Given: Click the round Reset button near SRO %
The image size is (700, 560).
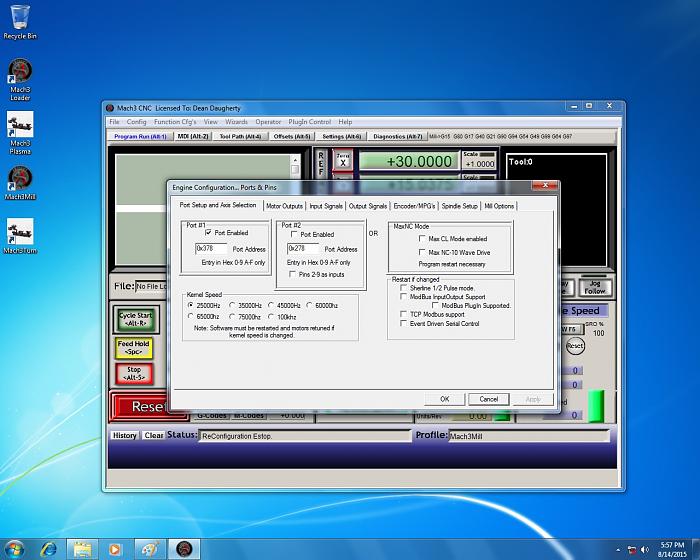Looking at the screenshot, I should [x=575, y=346].
